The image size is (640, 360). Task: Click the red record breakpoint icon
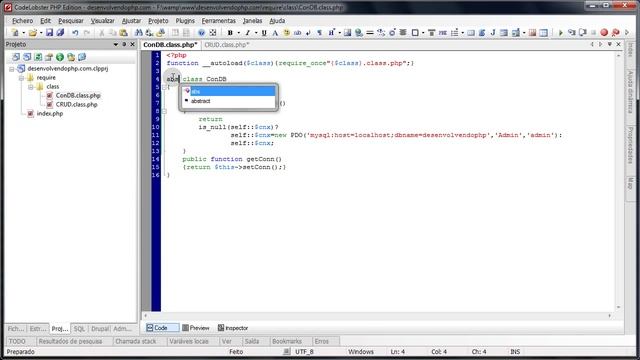tap(604, 33)
